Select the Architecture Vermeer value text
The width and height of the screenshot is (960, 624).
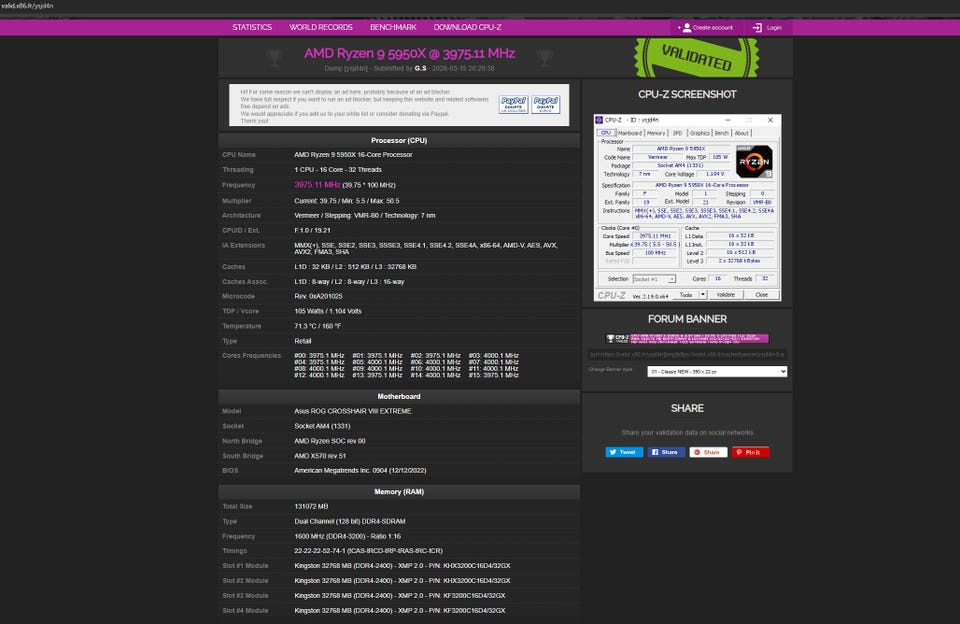tap(365, 216)
